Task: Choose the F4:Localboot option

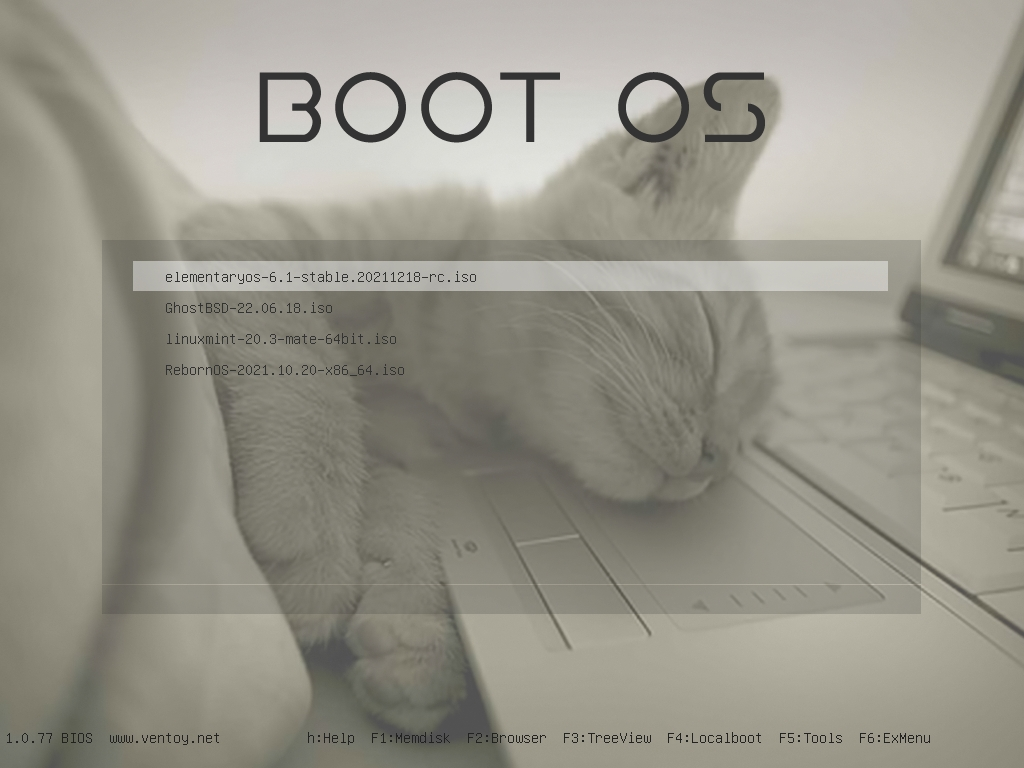Action: tap(714, 738)
